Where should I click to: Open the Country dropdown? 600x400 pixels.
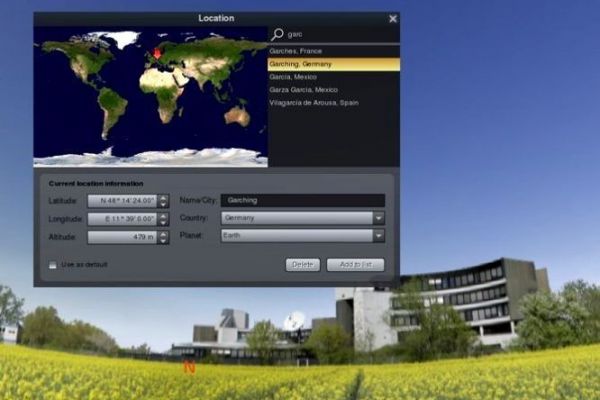click(378, 218)
